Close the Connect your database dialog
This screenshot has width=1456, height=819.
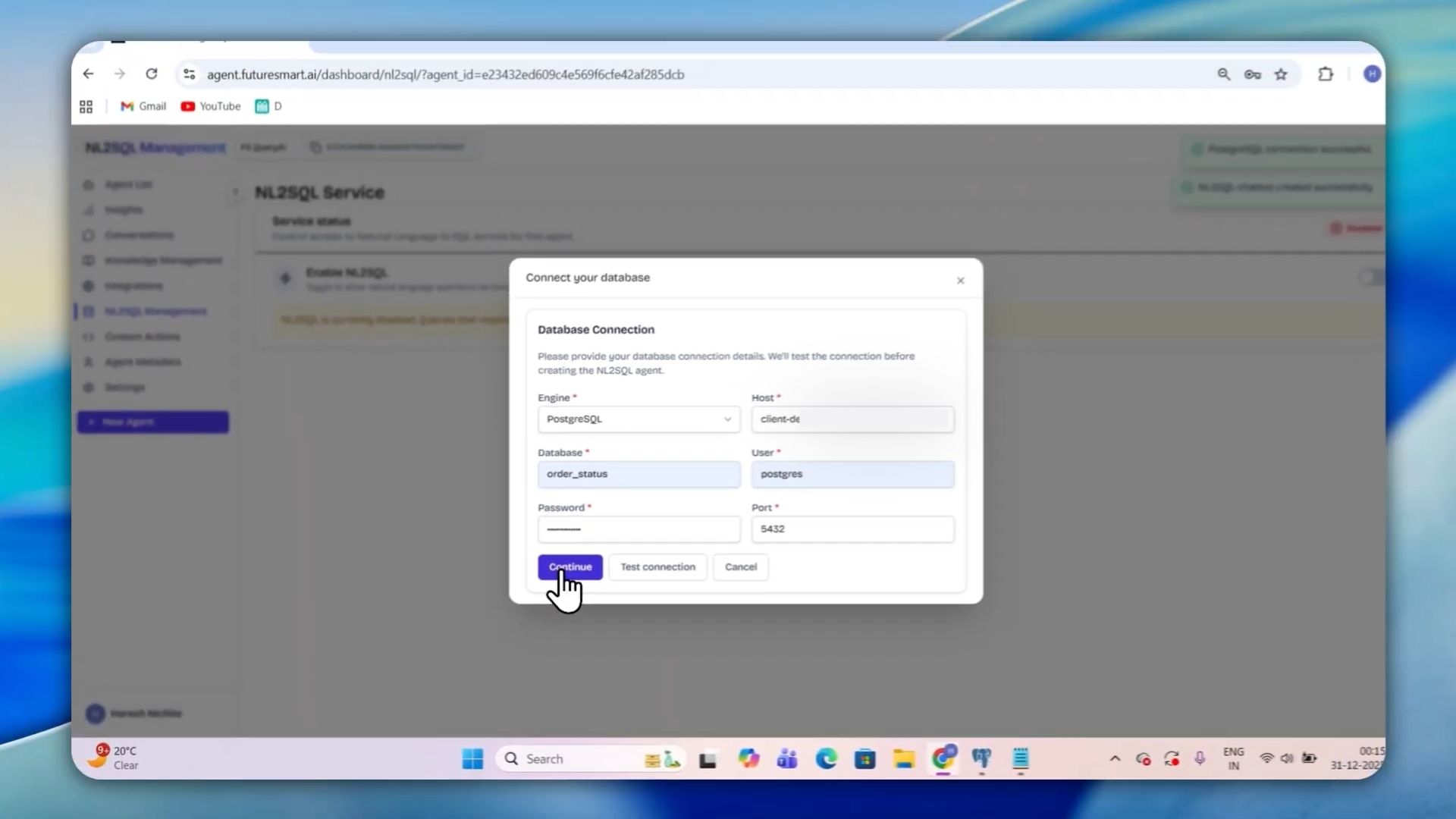(x=960, y=281)
